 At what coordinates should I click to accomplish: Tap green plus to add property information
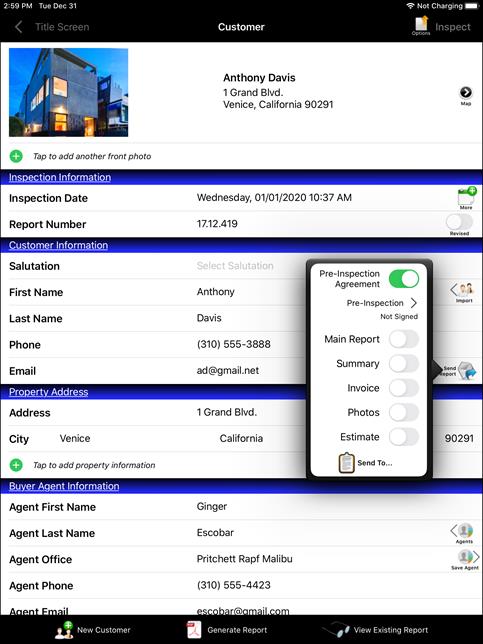point(16,465)
